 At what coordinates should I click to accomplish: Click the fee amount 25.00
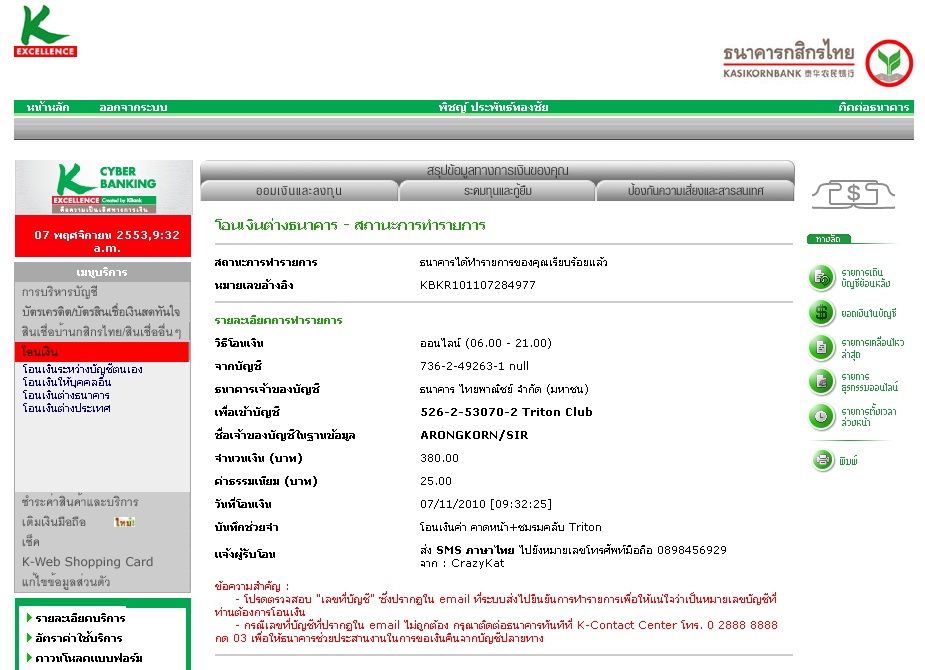click(x=436, y=481)
